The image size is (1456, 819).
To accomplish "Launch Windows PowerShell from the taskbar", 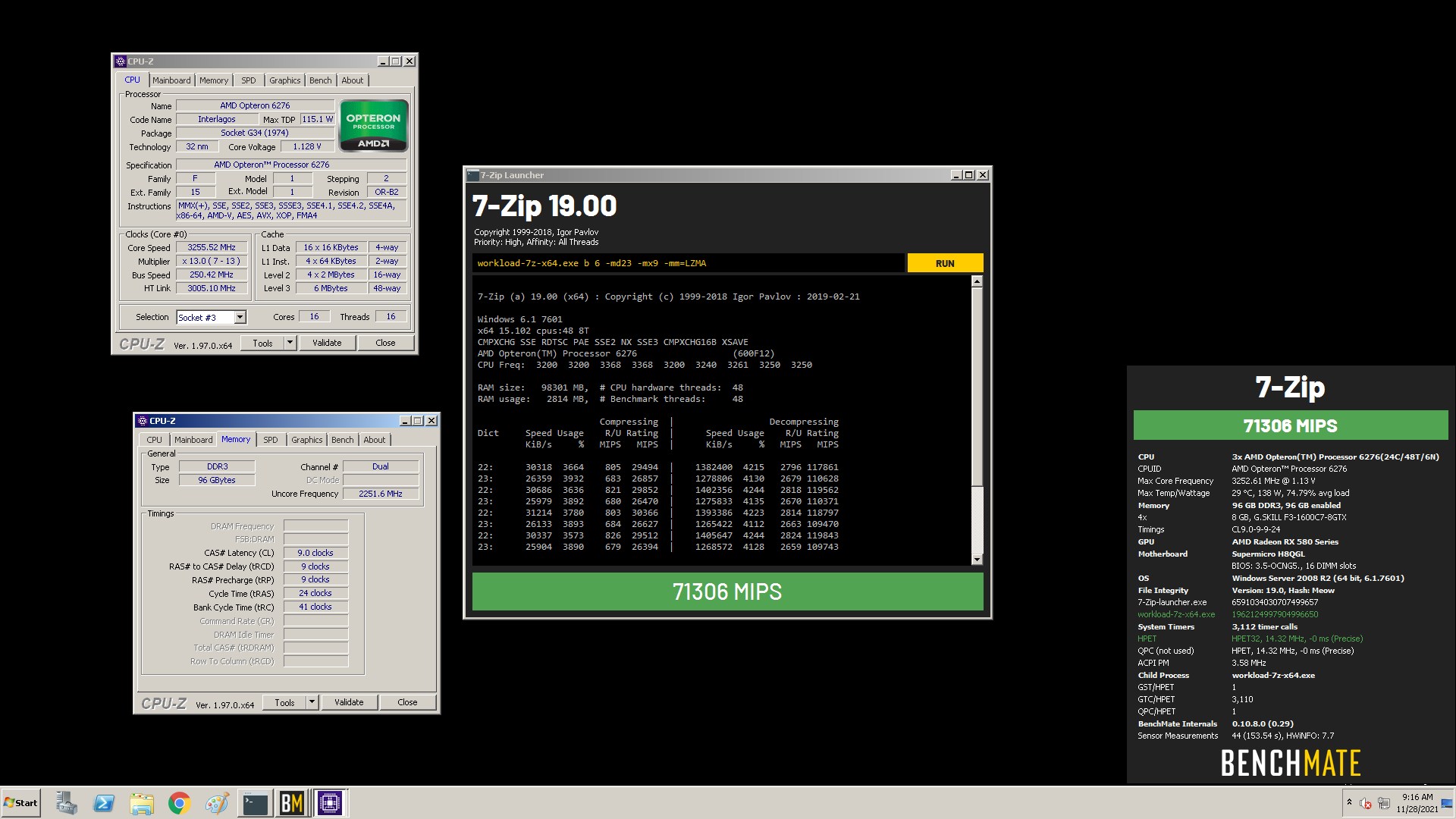I will (x=104, y=803).
